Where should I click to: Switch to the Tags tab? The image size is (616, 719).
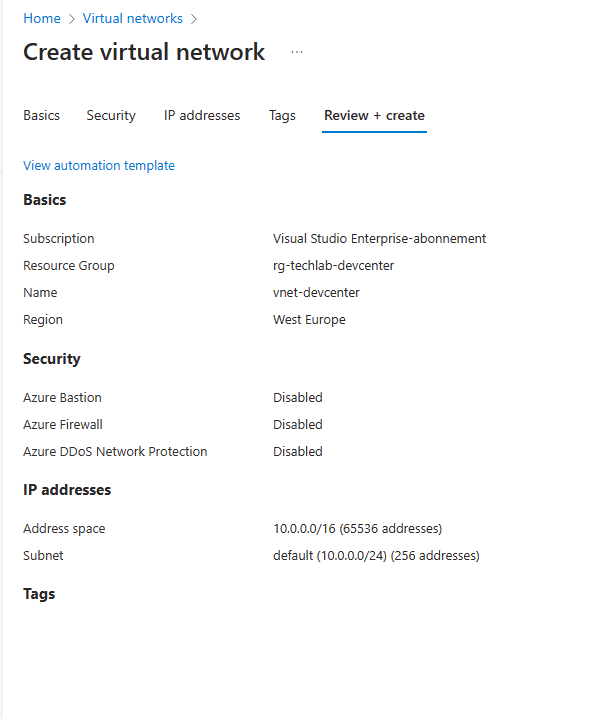click(x=282, y=115)
